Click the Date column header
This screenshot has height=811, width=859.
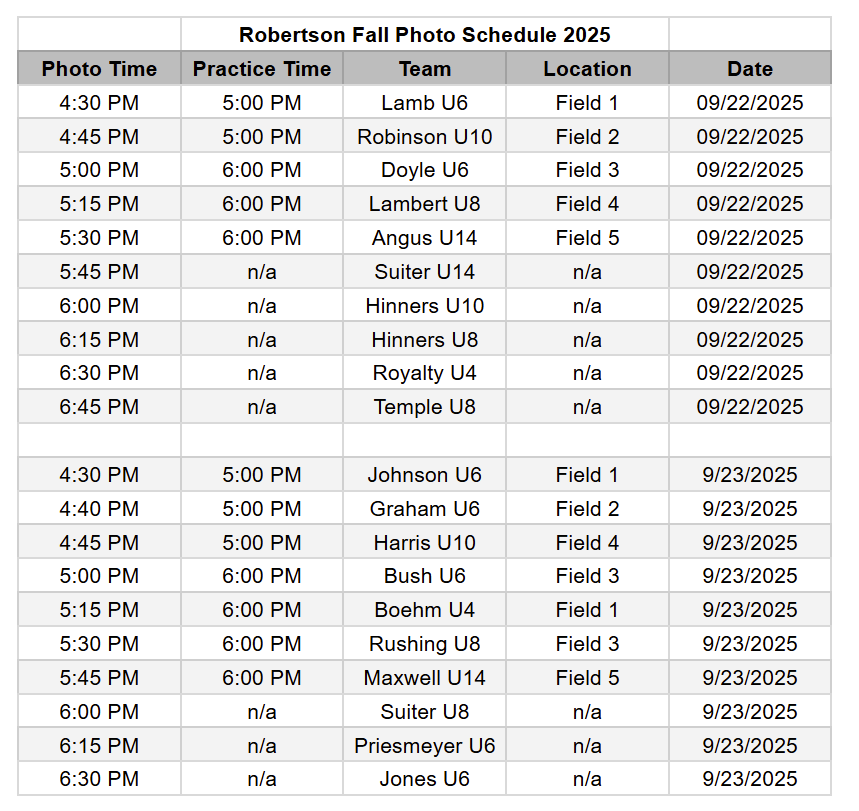749,69
